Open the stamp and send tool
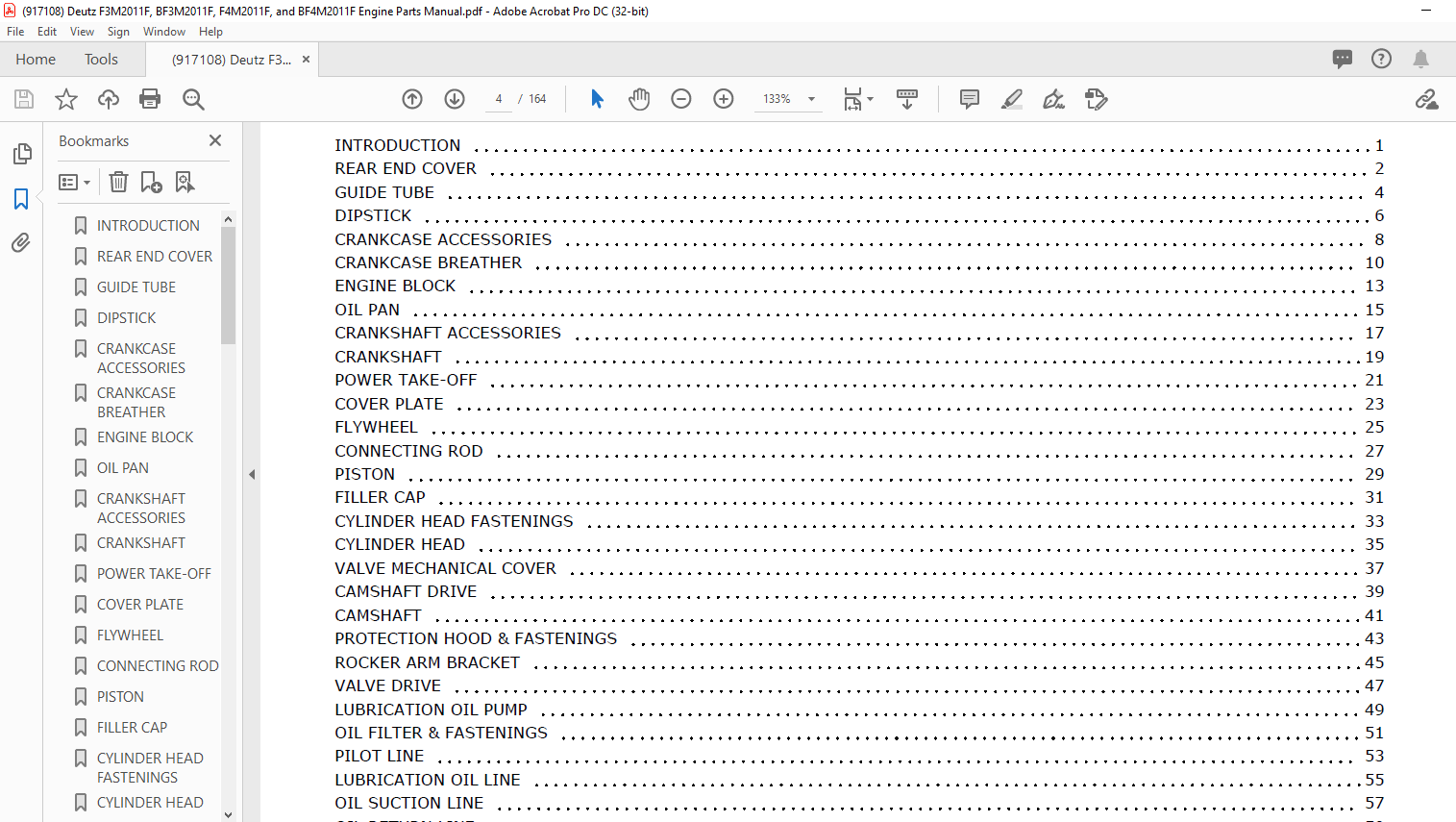This screenshot has width=1456, height=822. click(x=1097, y=99)
